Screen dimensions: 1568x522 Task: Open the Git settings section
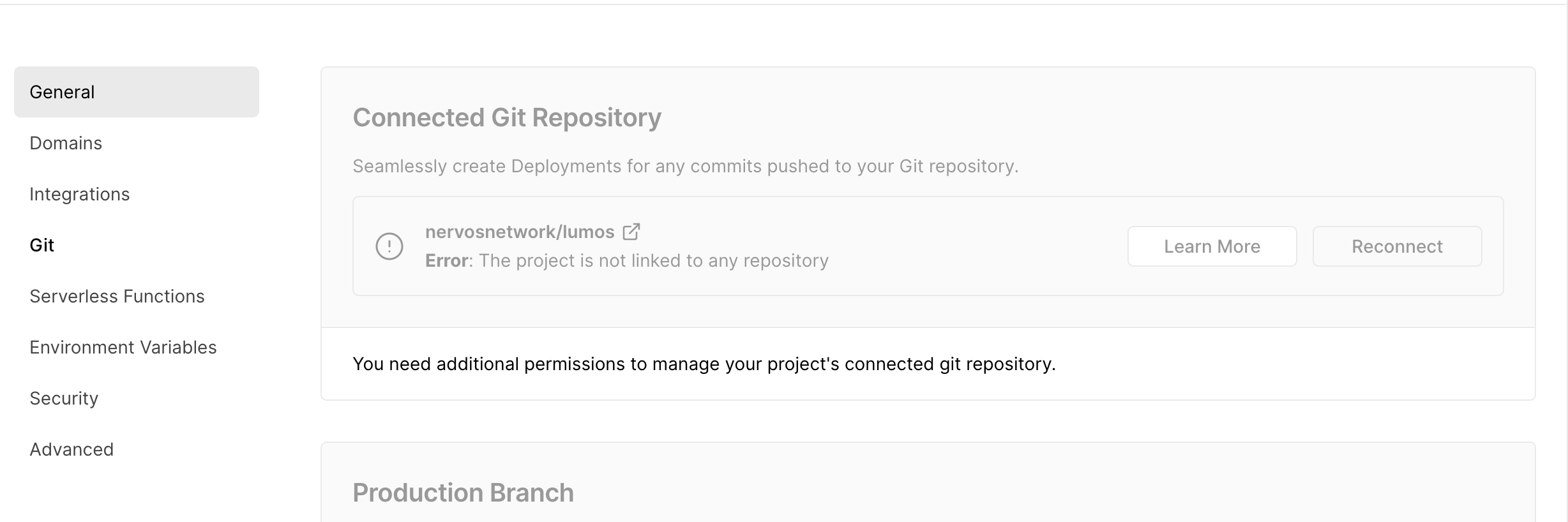click(42, 245)
